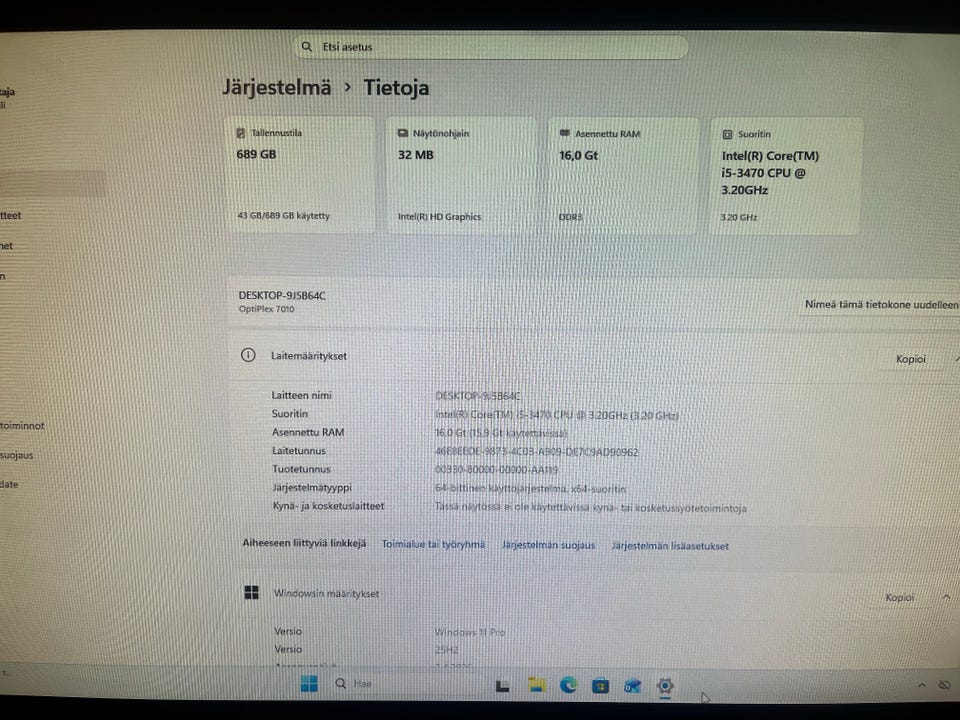Click the Asennettu RAM memory icon

(x=564, y=133)
